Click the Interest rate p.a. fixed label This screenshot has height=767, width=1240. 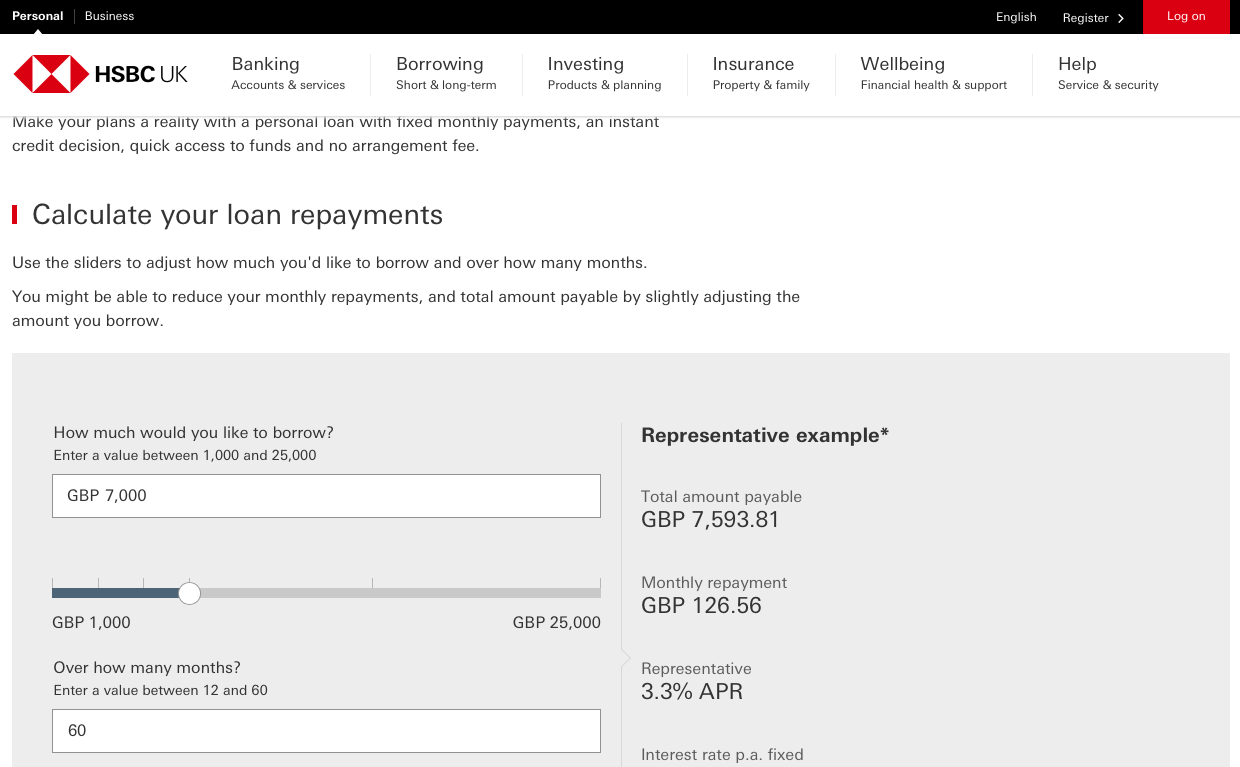[x=722, y=755]
